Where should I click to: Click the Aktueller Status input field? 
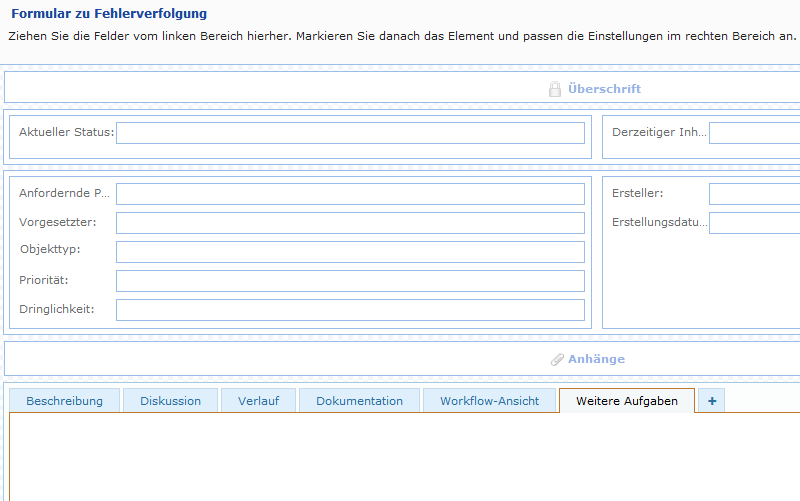tap(350, 133)
